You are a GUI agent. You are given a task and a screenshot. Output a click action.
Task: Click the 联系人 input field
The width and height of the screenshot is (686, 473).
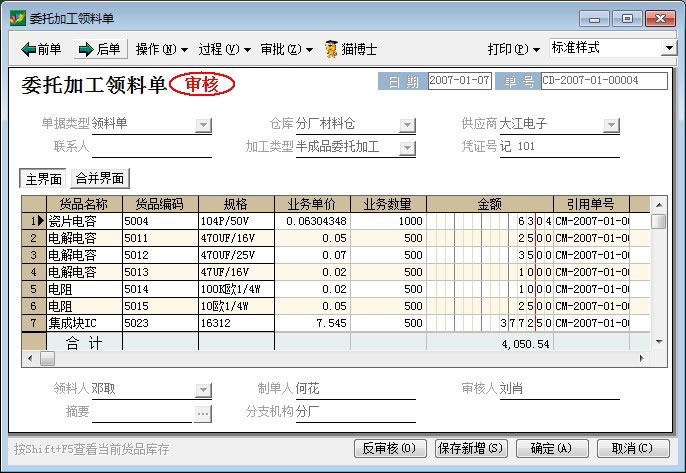[x=152, y=147]
